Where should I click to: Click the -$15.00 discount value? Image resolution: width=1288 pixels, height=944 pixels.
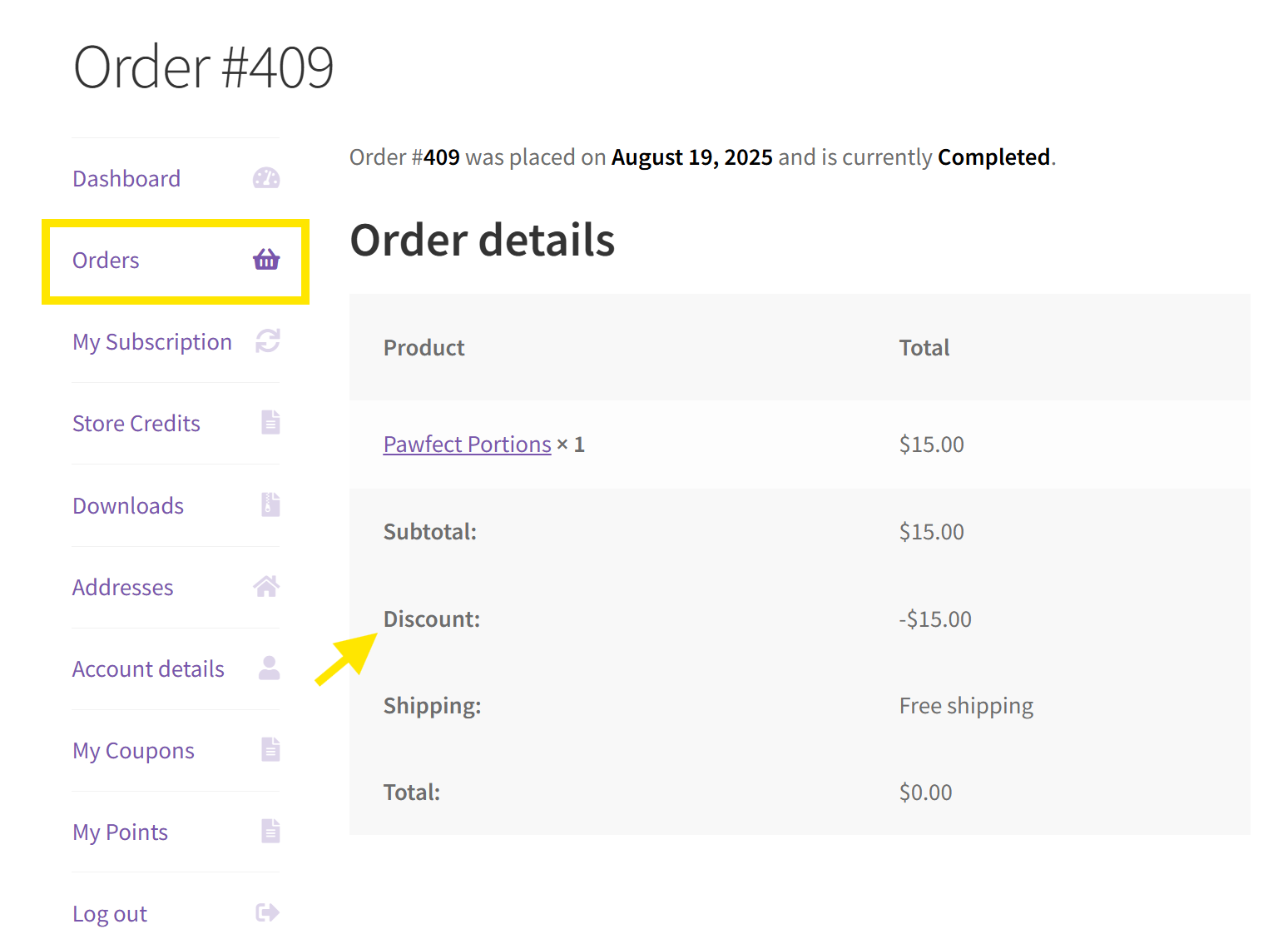coord(935,619)
